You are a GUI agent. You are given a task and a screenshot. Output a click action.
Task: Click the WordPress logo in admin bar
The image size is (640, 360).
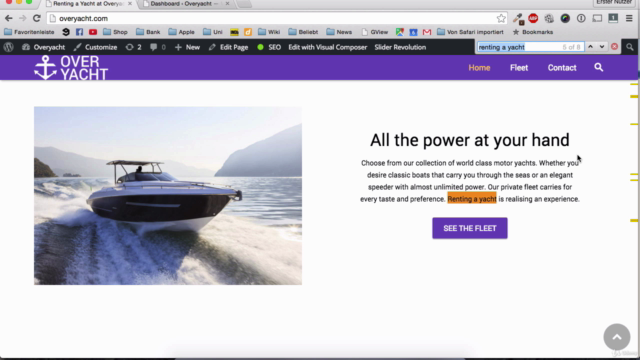(9, 47)
